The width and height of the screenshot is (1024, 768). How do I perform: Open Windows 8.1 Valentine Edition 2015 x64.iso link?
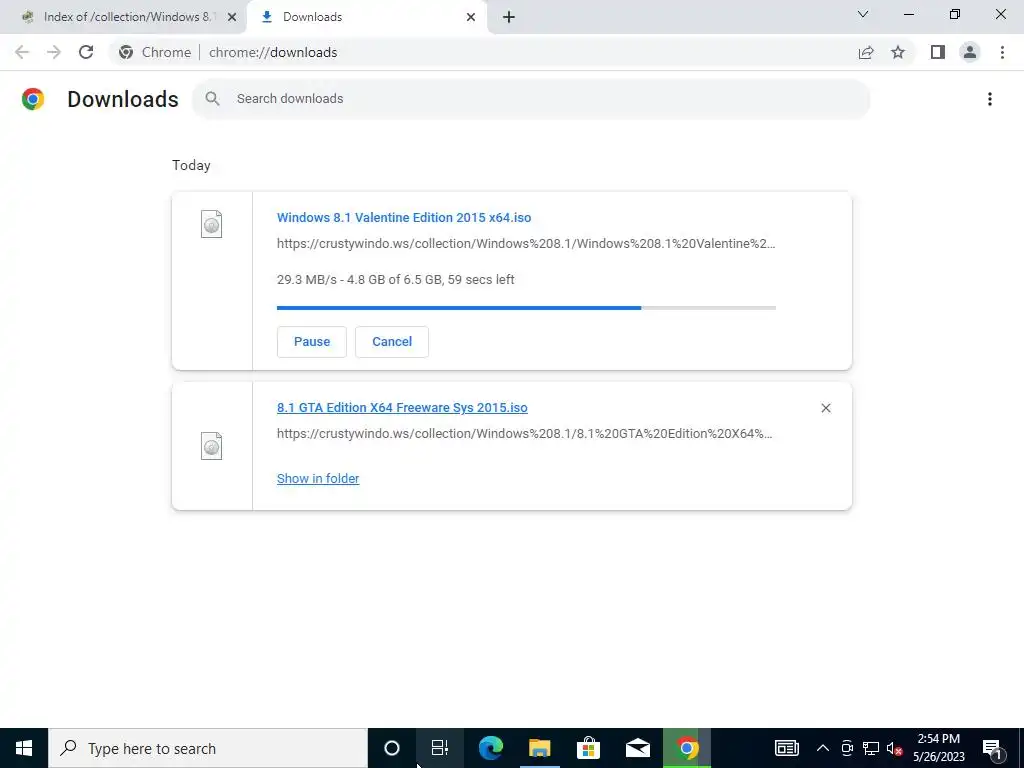(x=404, y=217)
